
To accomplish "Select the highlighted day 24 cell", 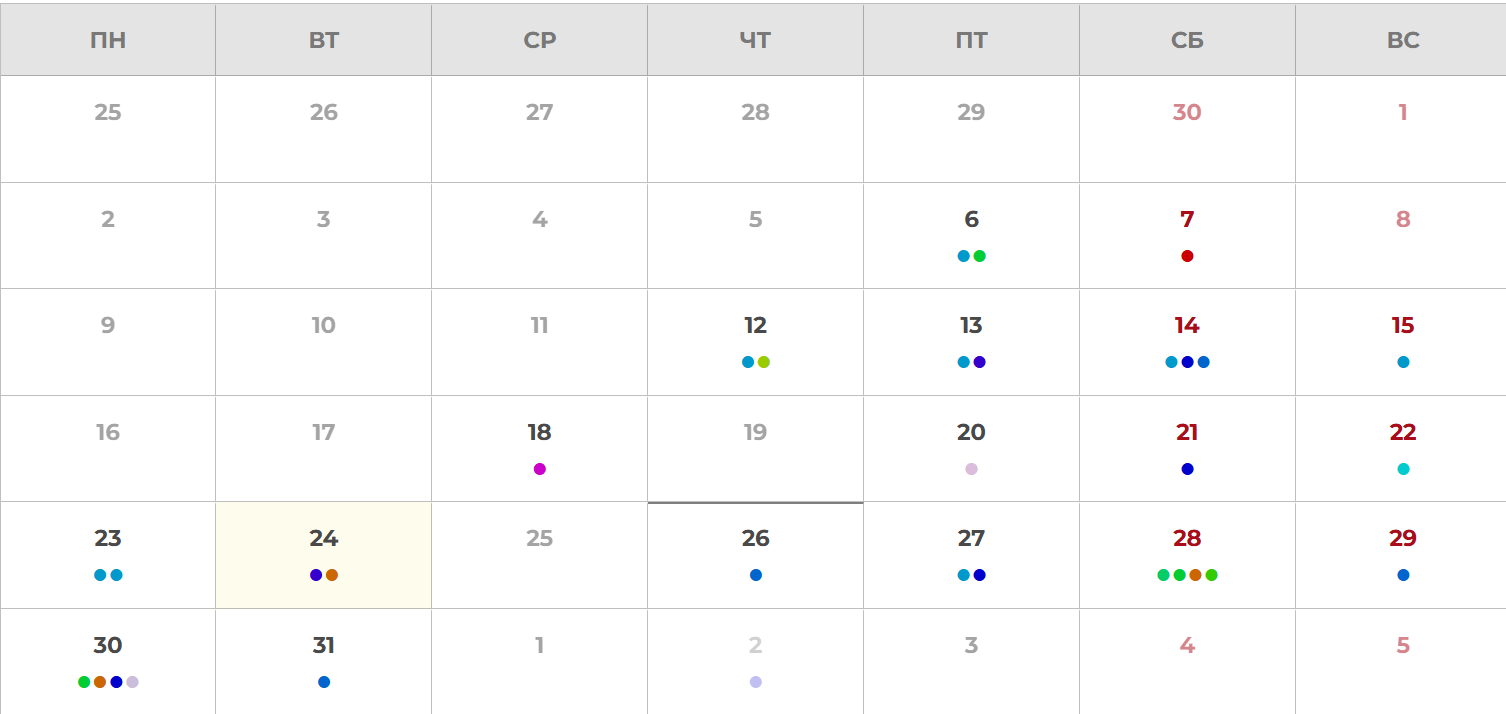I will tap(324, 555).
